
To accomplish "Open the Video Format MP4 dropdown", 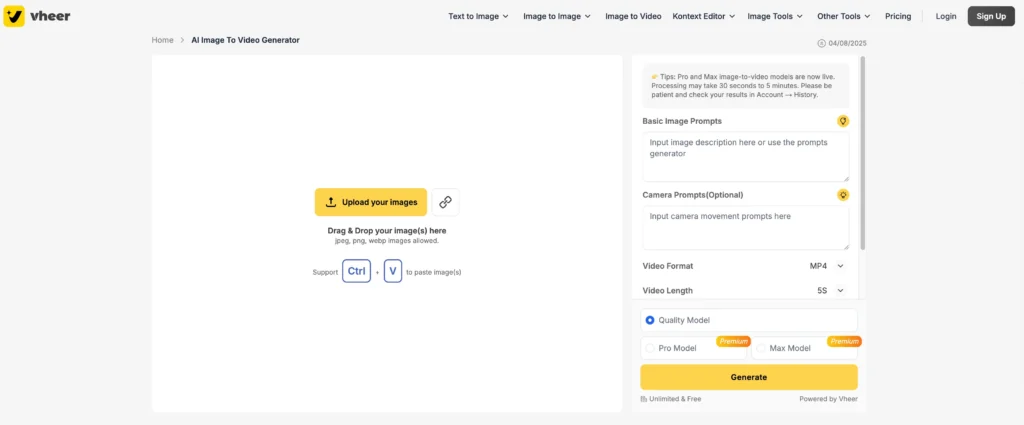I will click(x=827, y=266).
